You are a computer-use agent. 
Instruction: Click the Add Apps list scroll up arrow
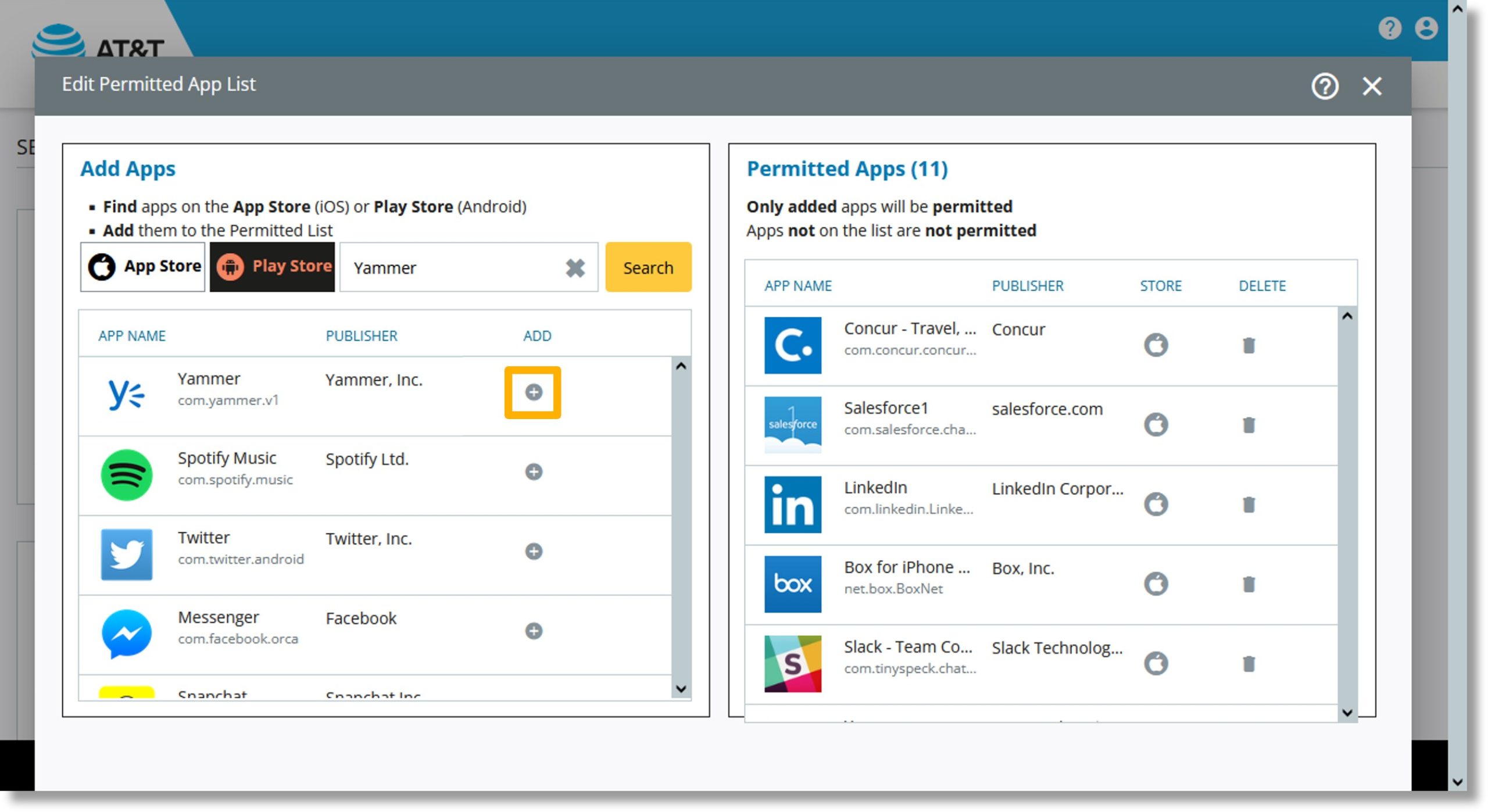pyautogui.click(x=681, y=366)
